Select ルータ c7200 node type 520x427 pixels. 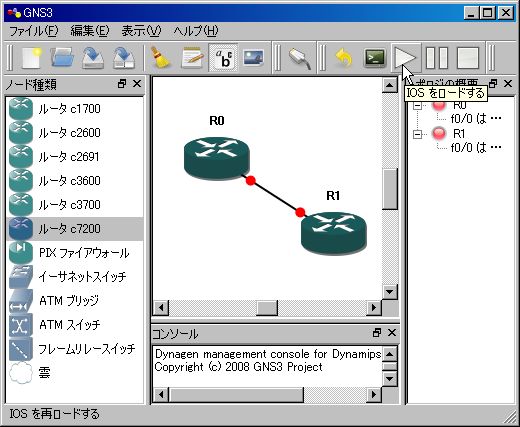tap(75, 229)
